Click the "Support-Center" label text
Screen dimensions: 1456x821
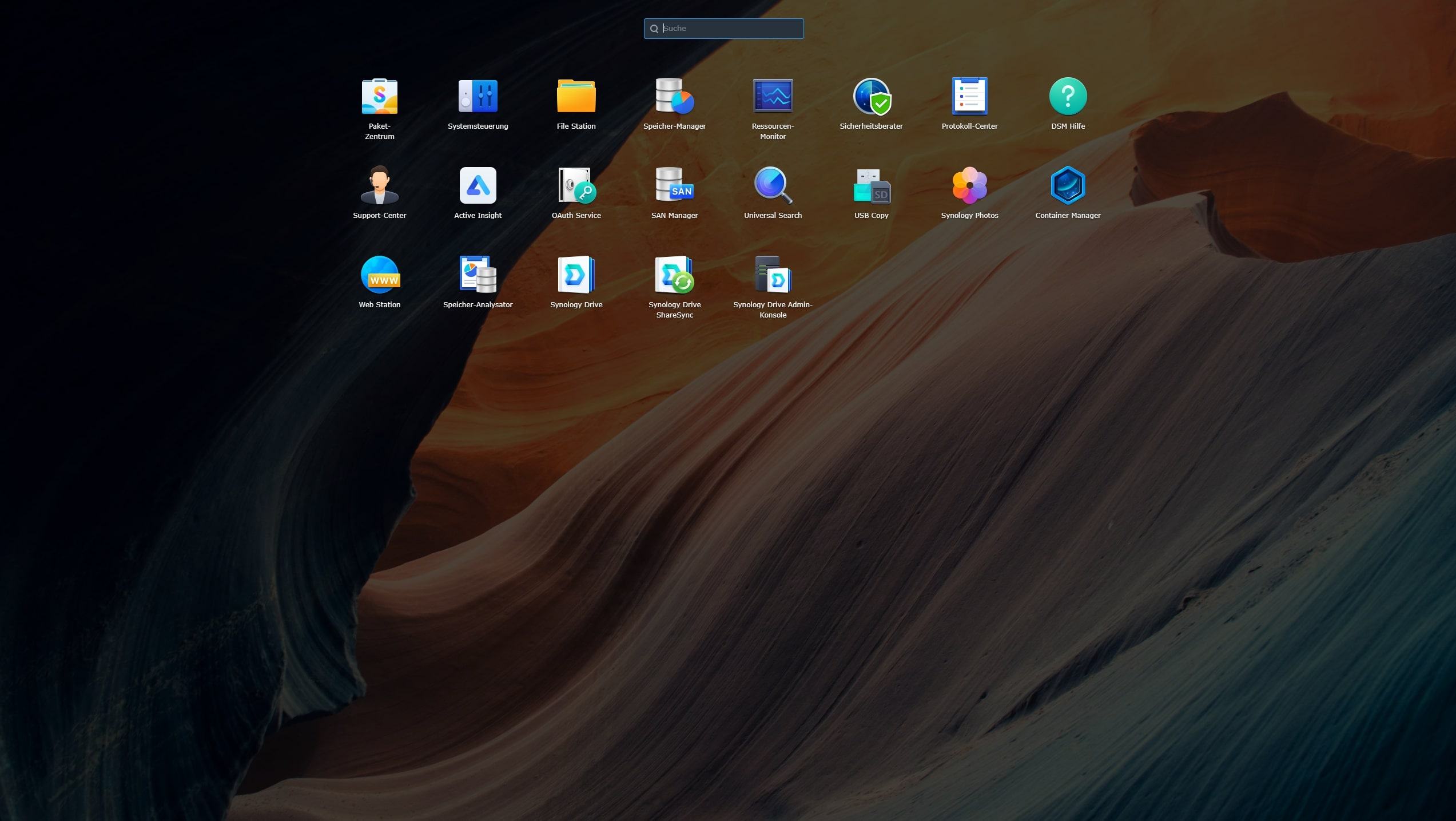pos(379,215)
